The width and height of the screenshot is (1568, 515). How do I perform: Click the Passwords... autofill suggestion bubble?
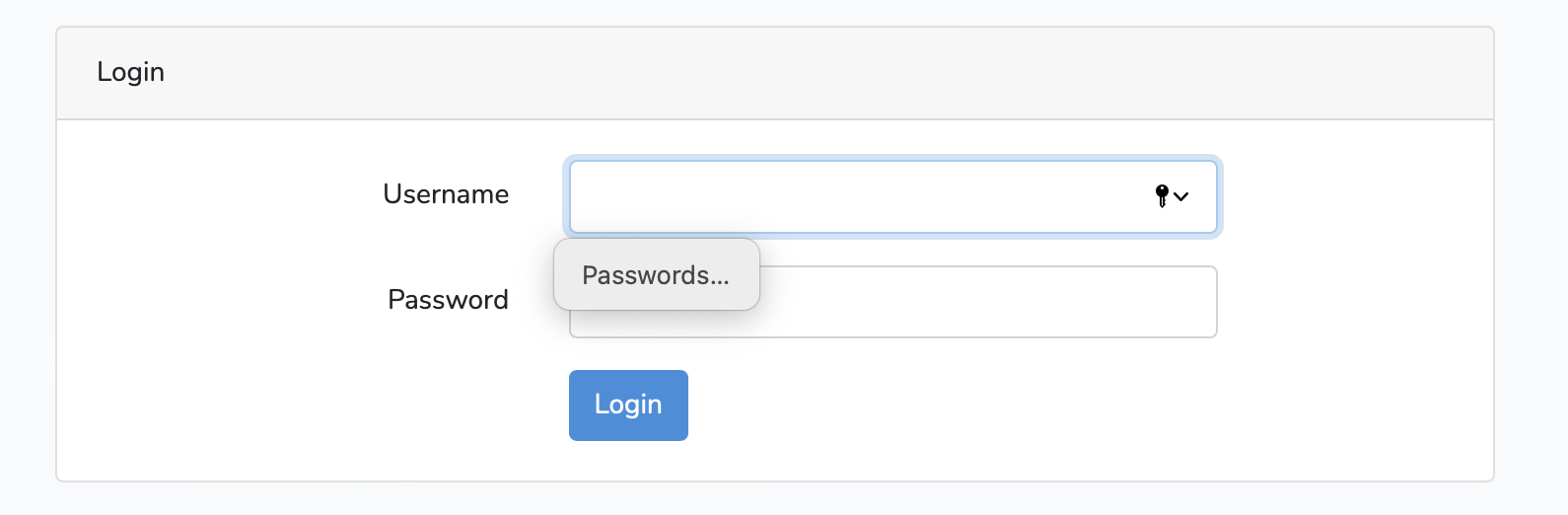[x=656, y=275]
